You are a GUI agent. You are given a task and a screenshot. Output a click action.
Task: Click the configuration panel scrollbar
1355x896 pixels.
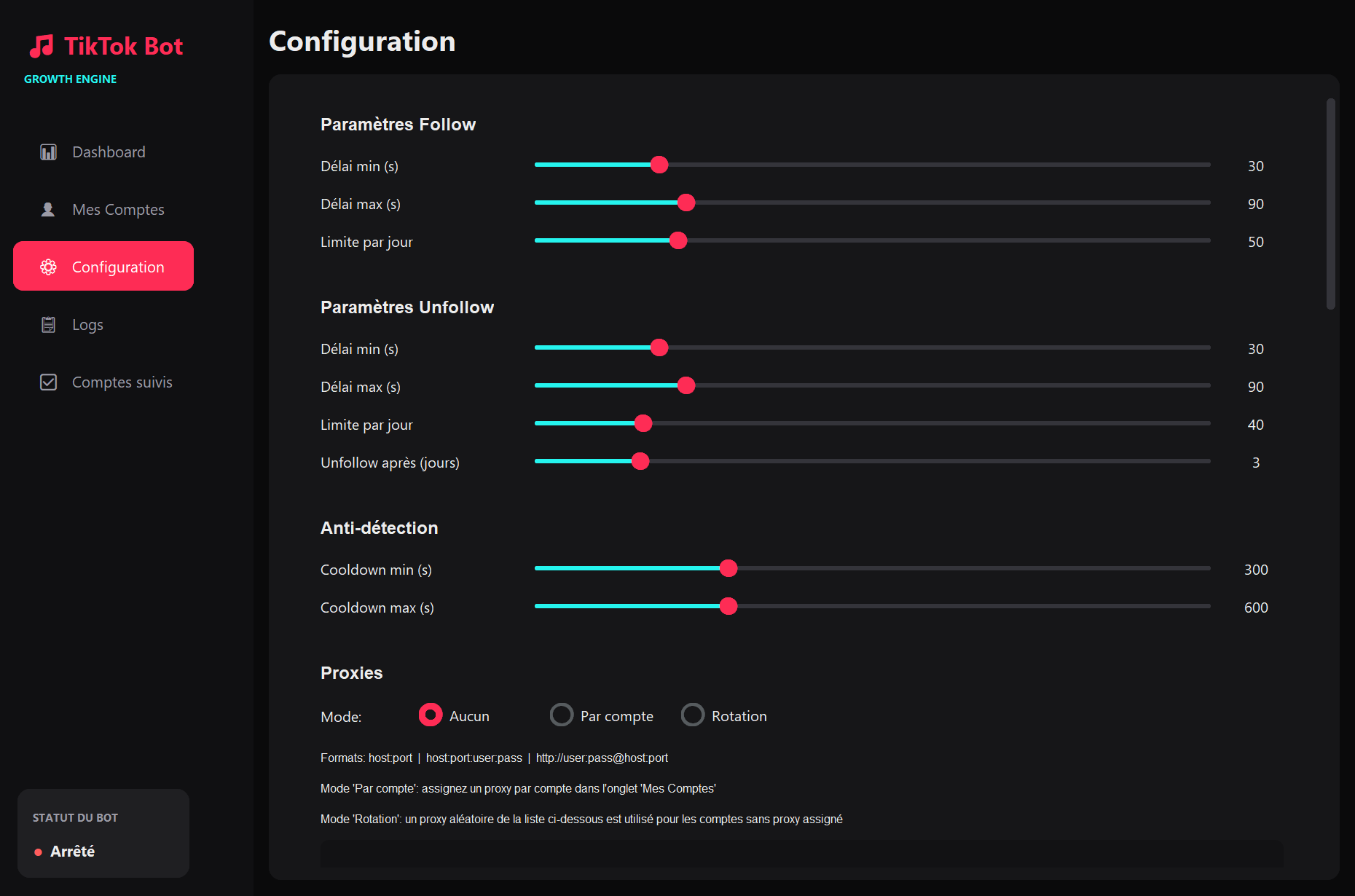coord(1331,204)
